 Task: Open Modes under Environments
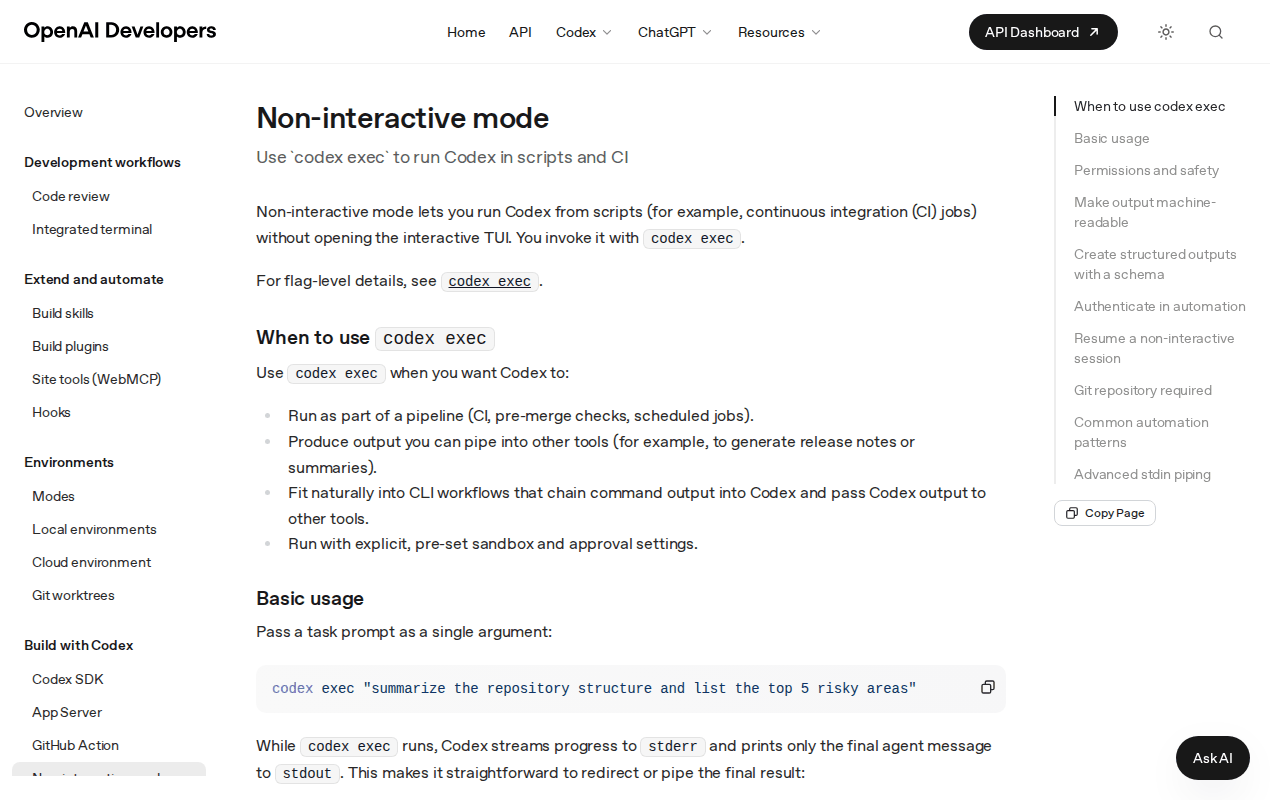[53, 496]
